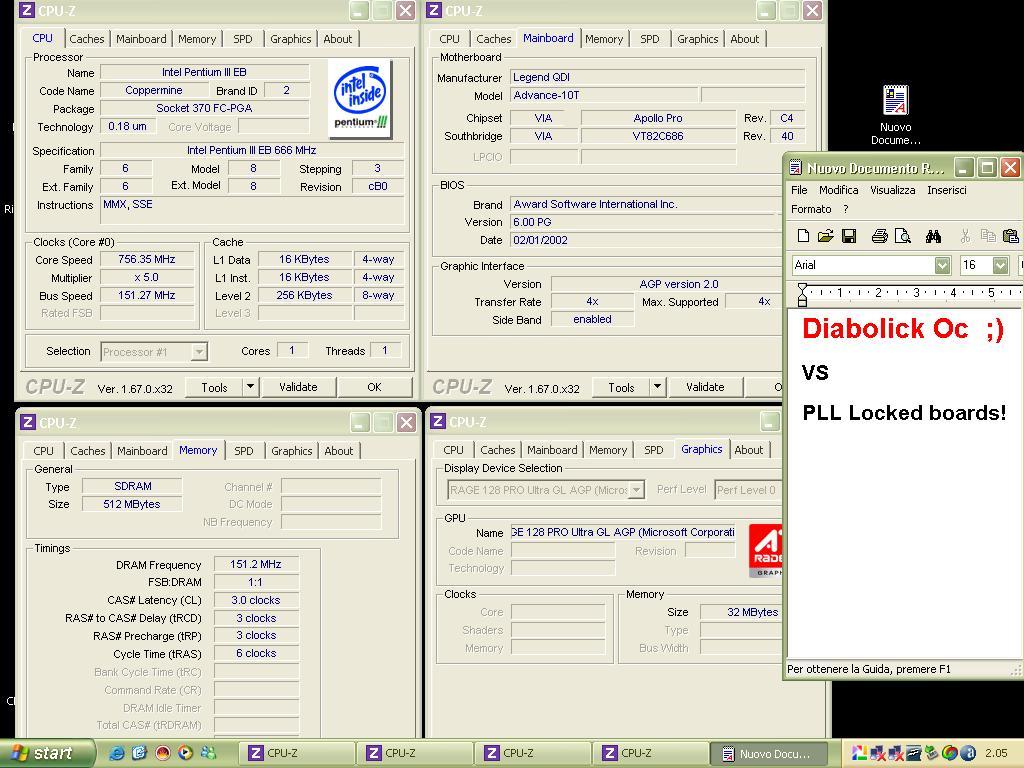Click the Core Speed value 756.35 MHz
1024x768 pixels.
point(147,259)
